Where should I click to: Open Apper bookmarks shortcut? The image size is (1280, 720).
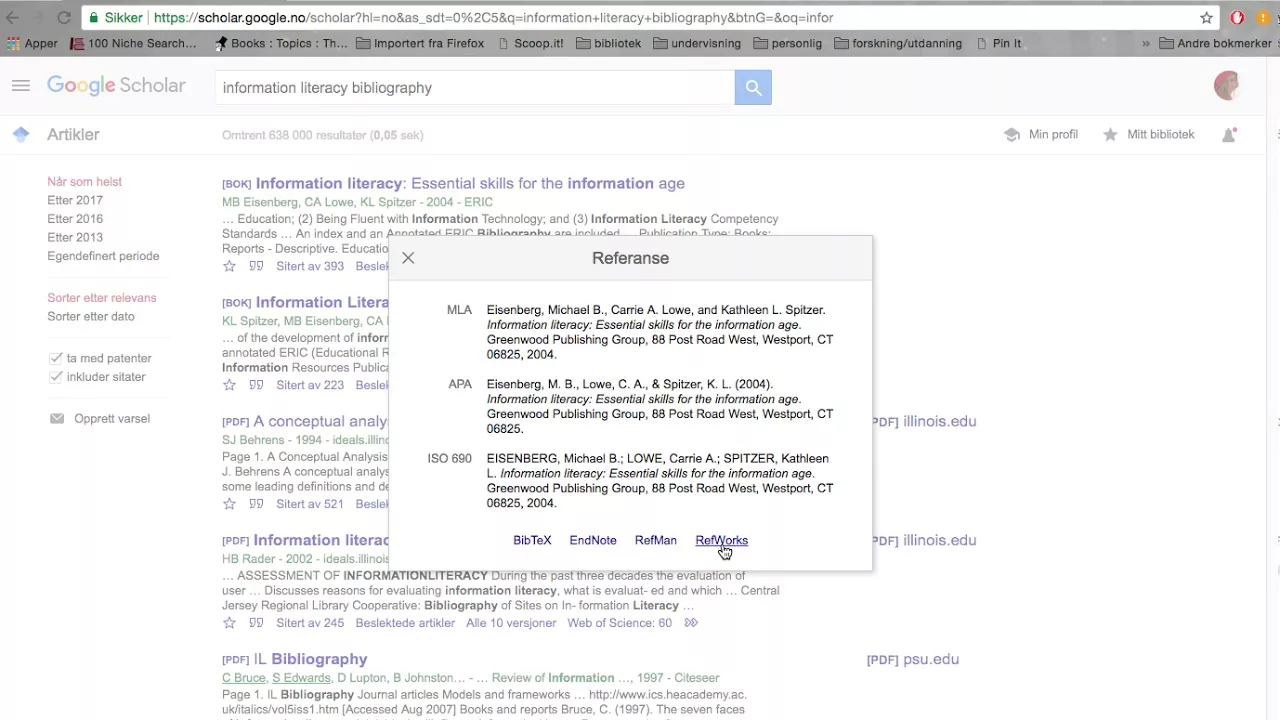(32, 43)
